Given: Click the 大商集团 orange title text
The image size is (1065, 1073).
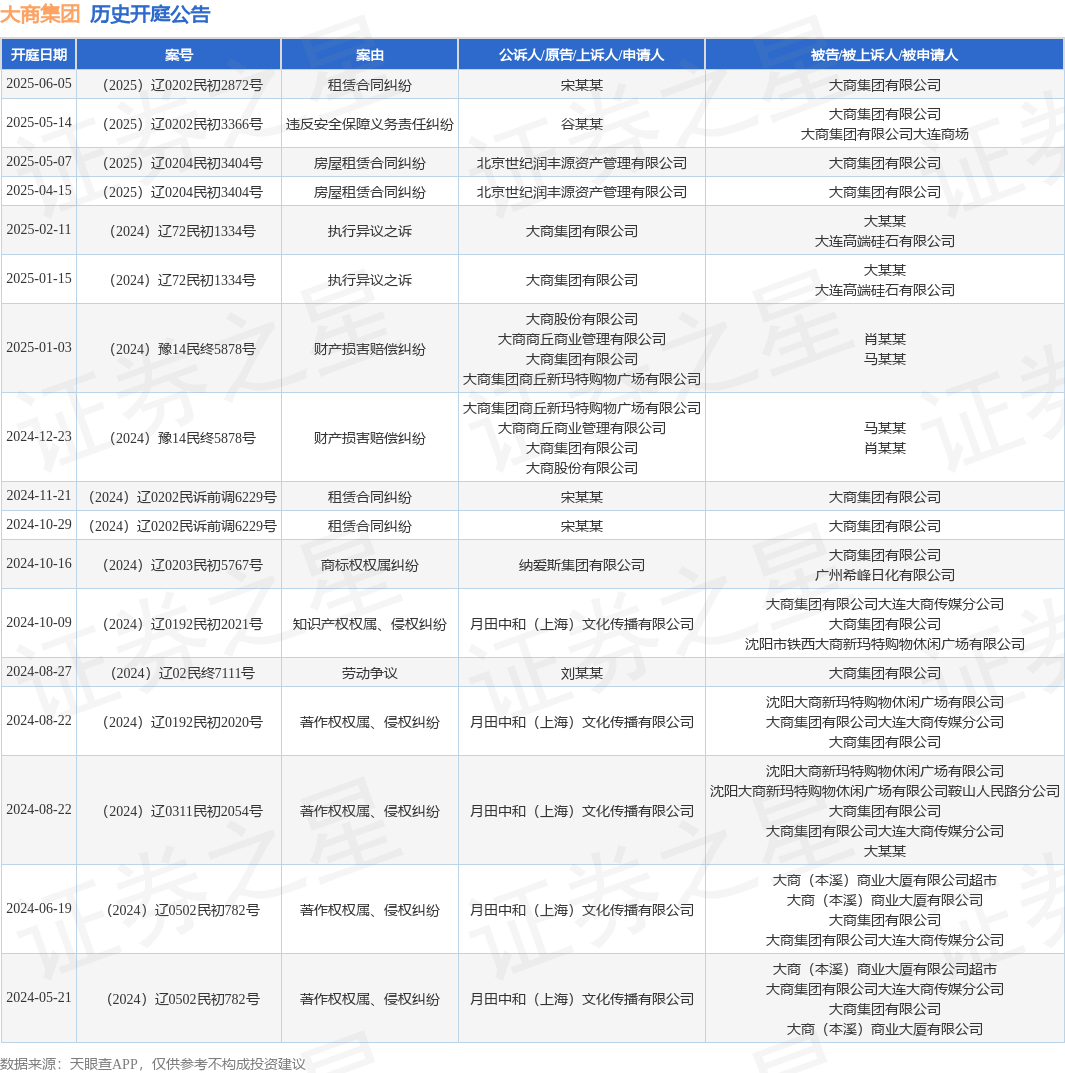Looking at the screenshot, I should pos(40,14).
